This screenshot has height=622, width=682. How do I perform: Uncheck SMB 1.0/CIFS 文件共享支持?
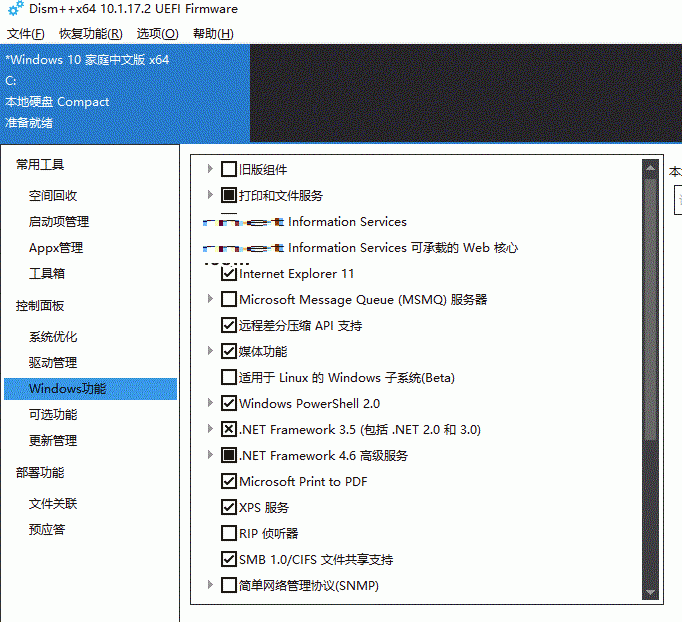[x=229, y=560]
